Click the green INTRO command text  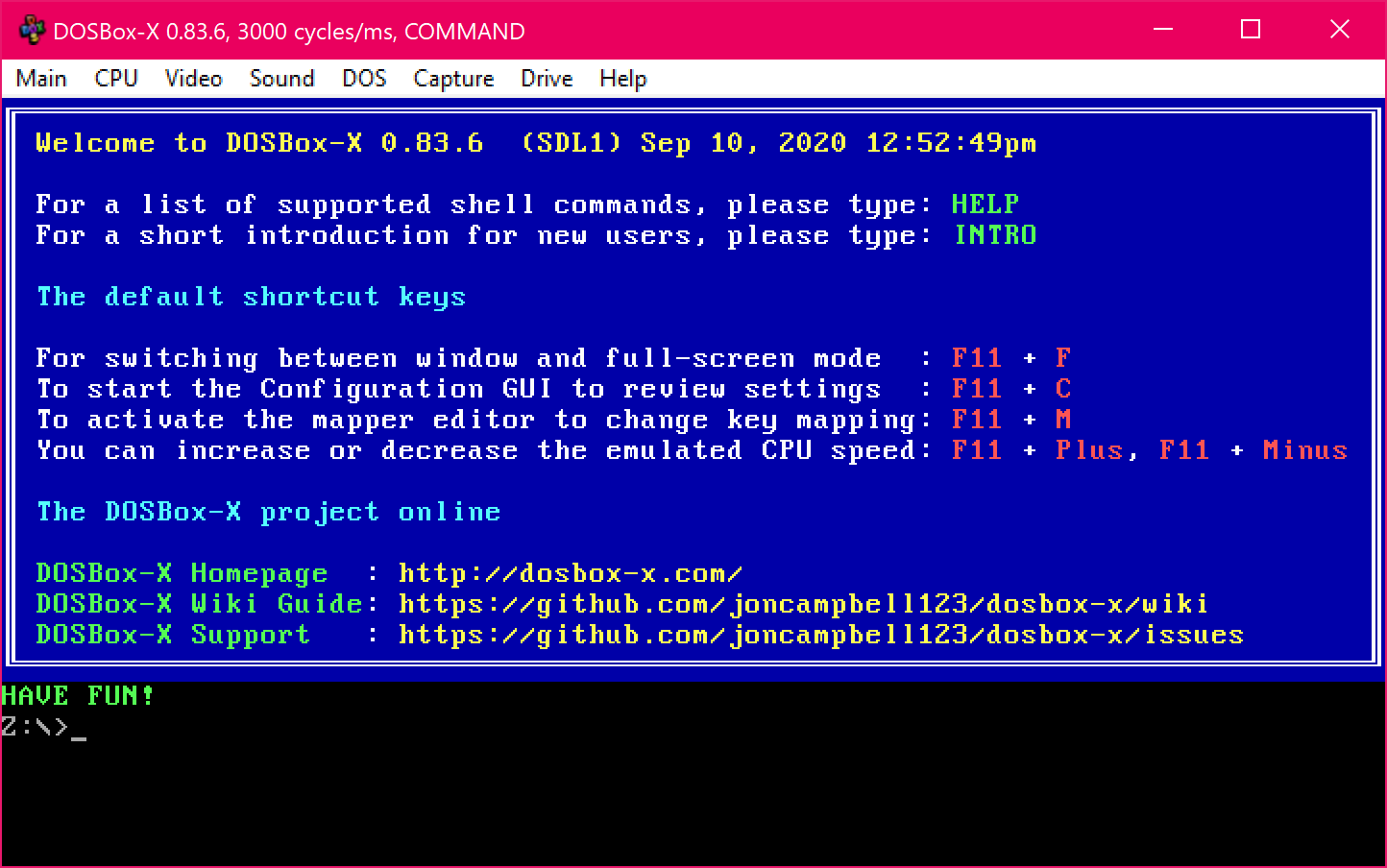(x=995, y=235)
